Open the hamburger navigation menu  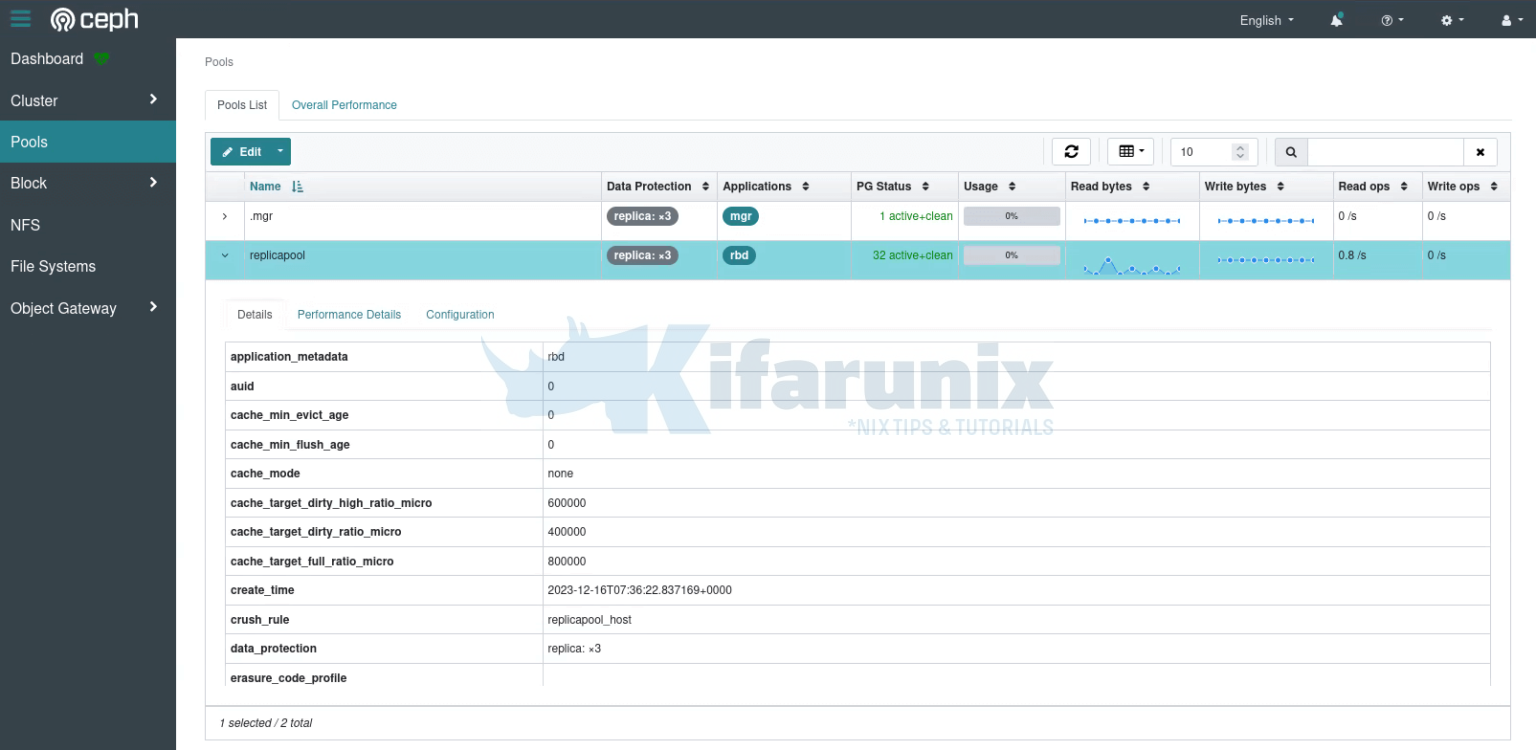pyautogui.click(x=21, y=18)
